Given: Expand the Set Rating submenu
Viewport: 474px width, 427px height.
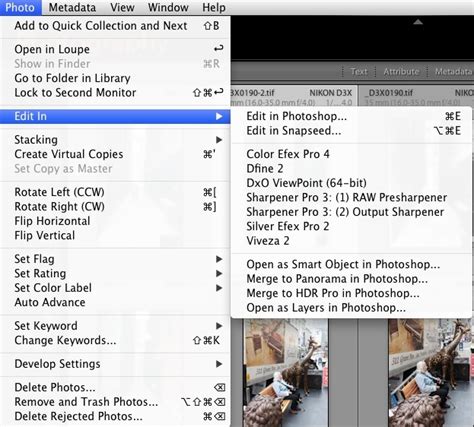Looking at the screenshot, I should coord(115,273).
